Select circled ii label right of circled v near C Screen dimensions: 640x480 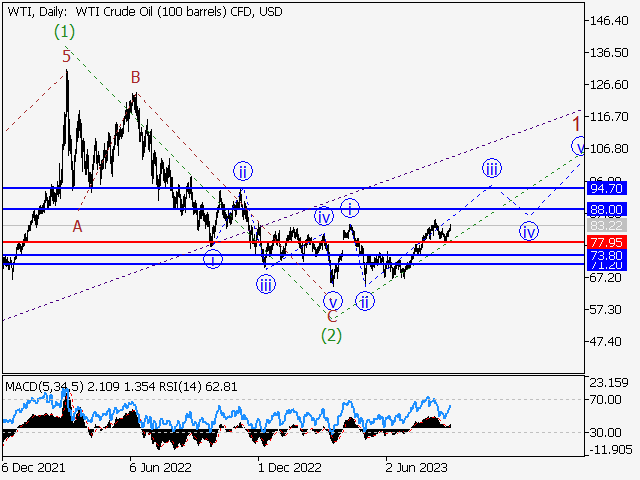(365, 301)
